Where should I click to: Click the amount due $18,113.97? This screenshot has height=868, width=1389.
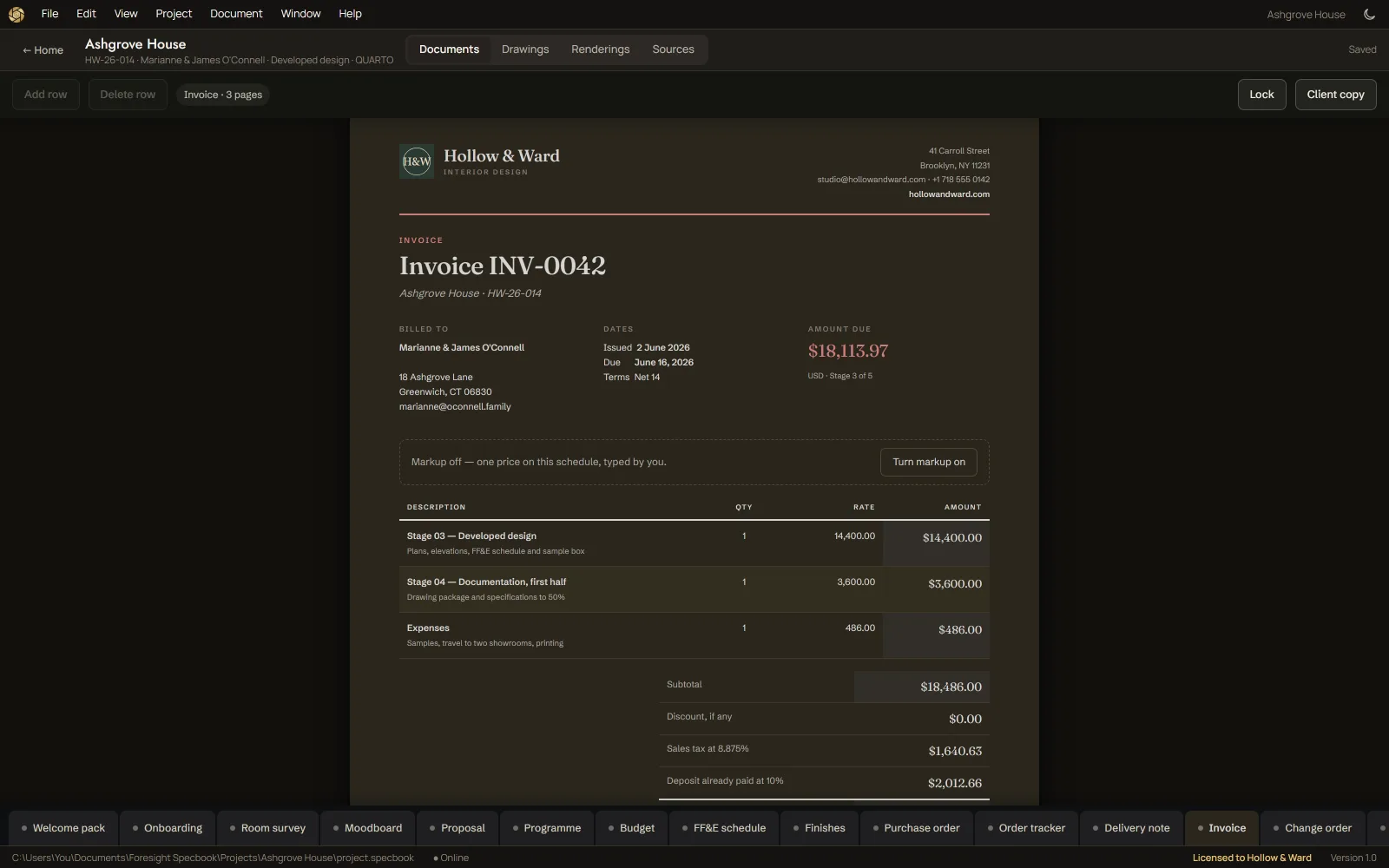point(848,351)
